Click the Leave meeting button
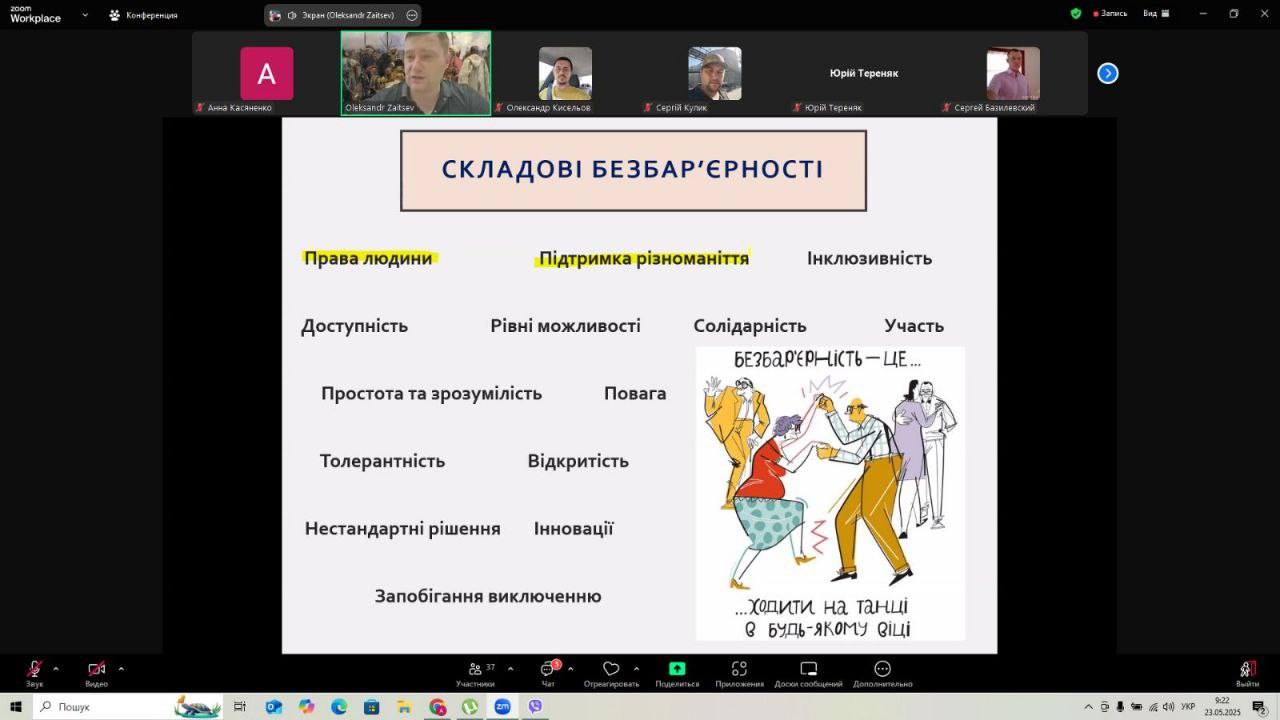1280x720 pixels. pyautogui.click(x=1247, y=673)
